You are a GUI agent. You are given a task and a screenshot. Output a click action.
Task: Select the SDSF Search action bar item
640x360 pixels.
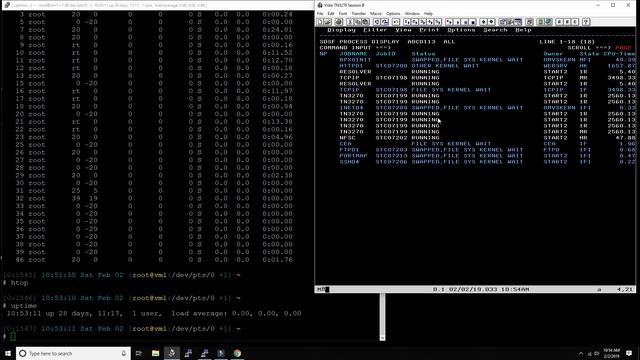(496, 30)
